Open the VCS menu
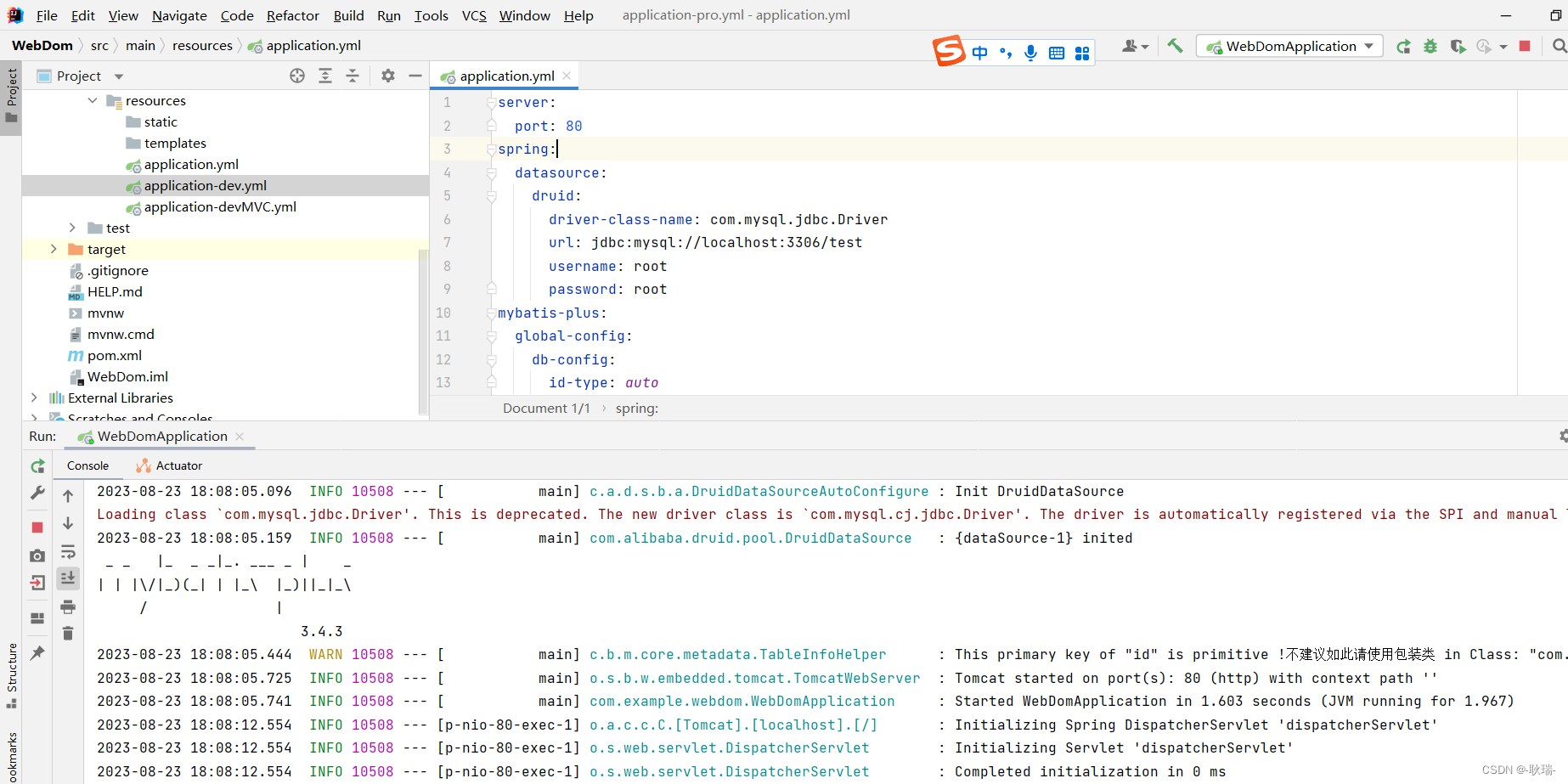 474,15
